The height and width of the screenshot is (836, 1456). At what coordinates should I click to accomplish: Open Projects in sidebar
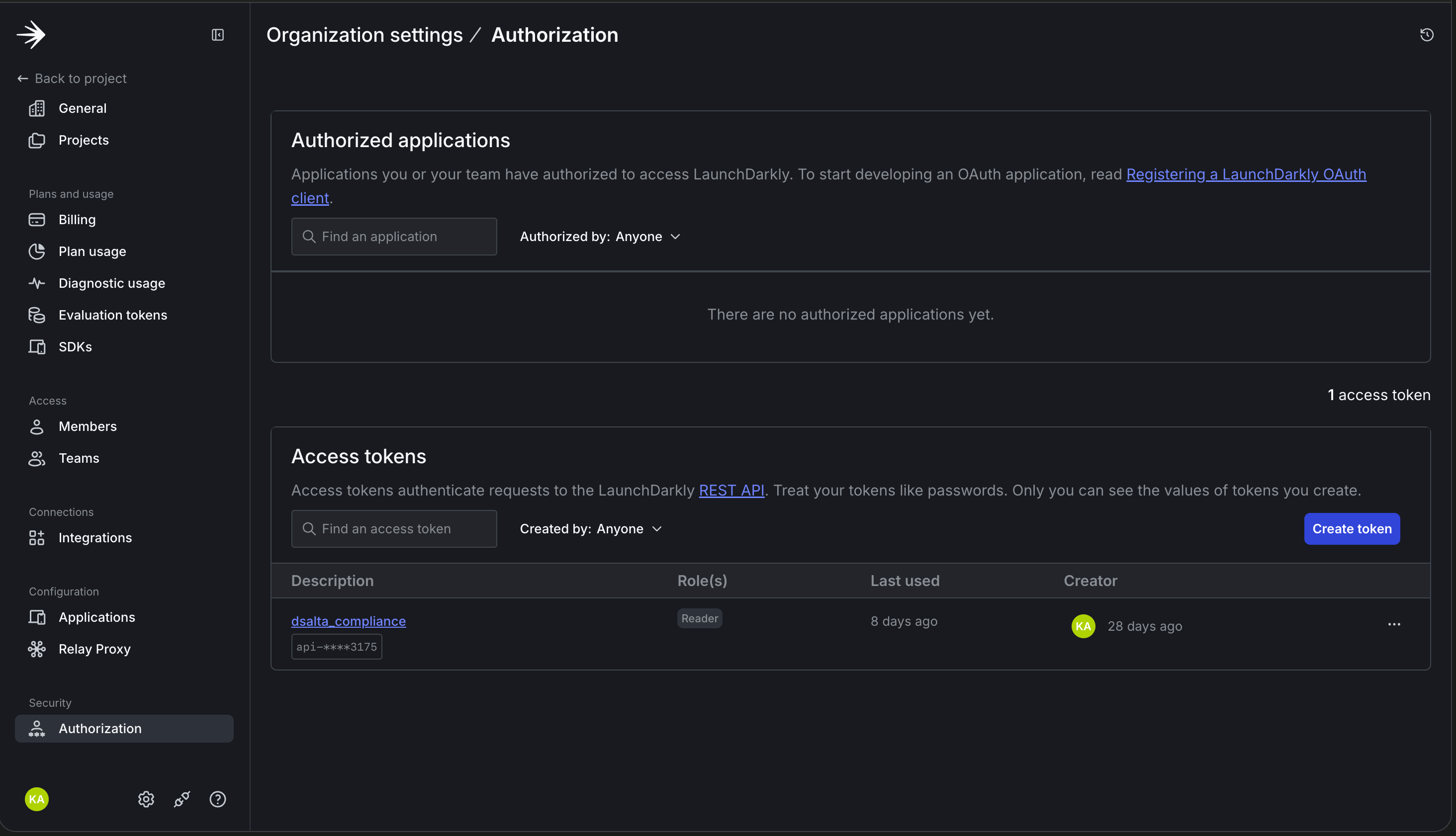point(124,140)
